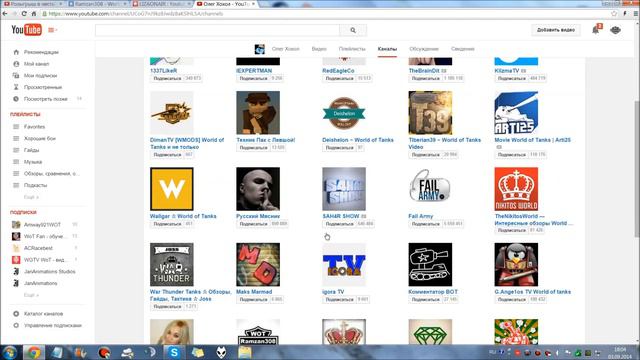
Task: Select the Каналы tab
Action: tap(387, 49)
